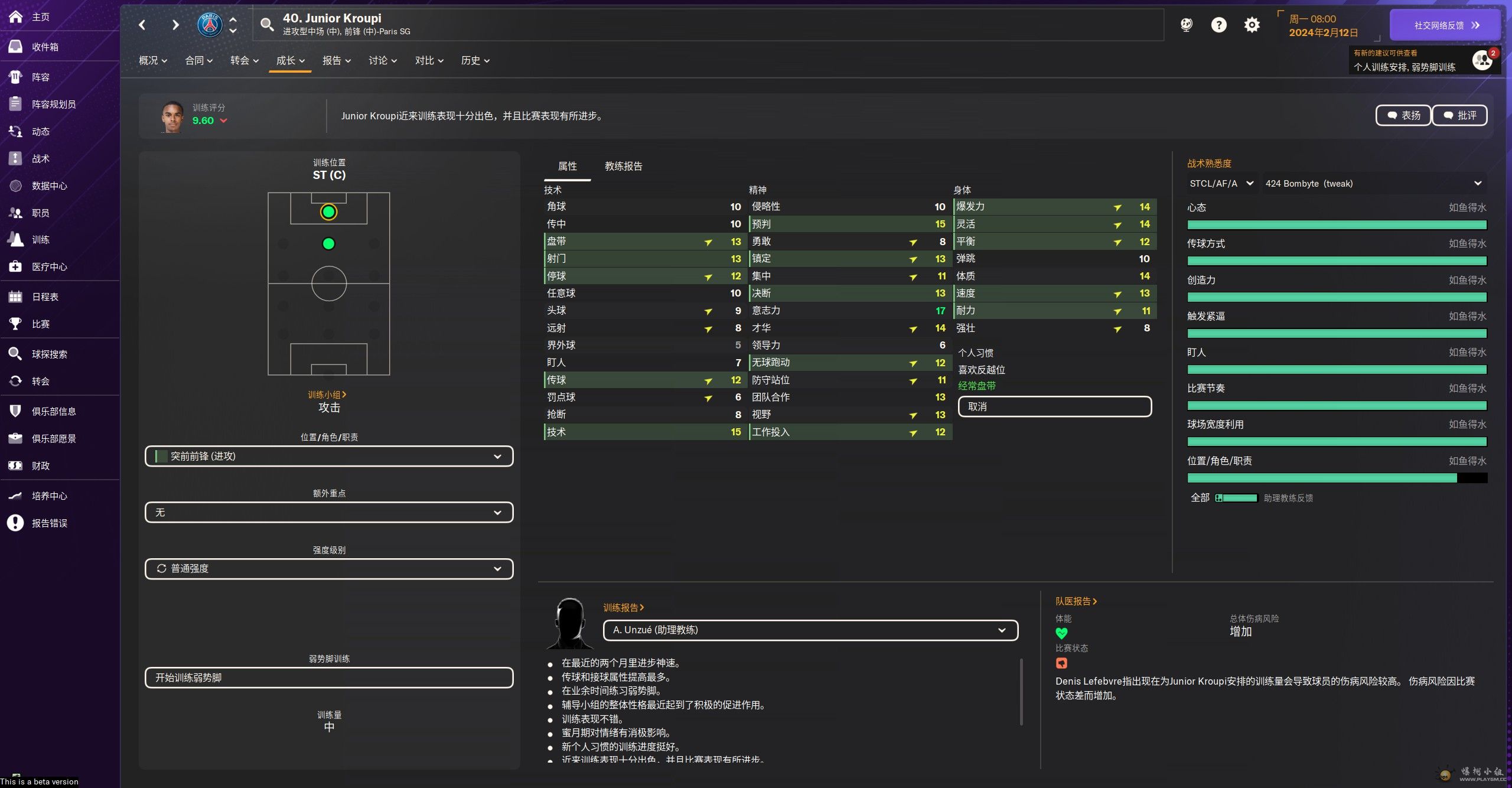Open the 阵容规划员 squad planner icon
1512x788 pixels.
tap(16, 104)
